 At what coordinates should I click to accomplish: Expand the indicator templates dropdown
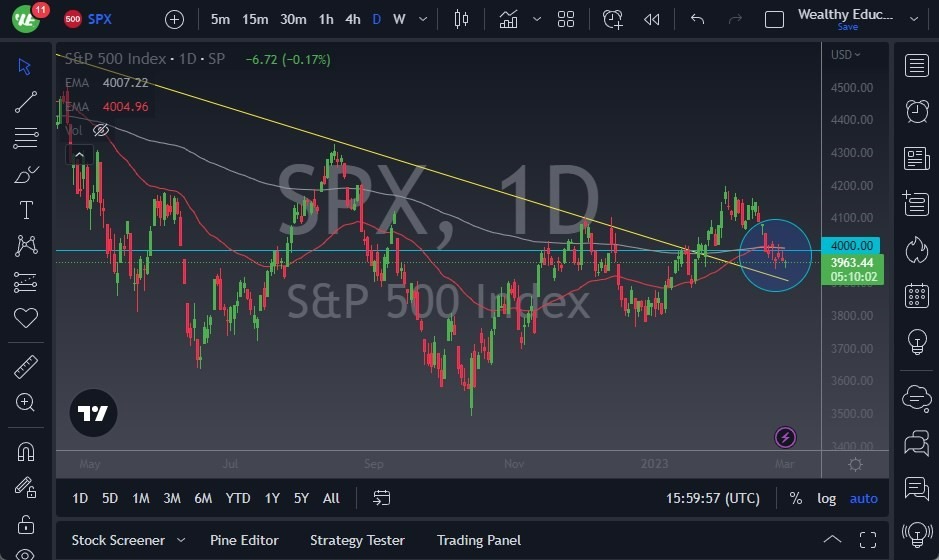537,19
